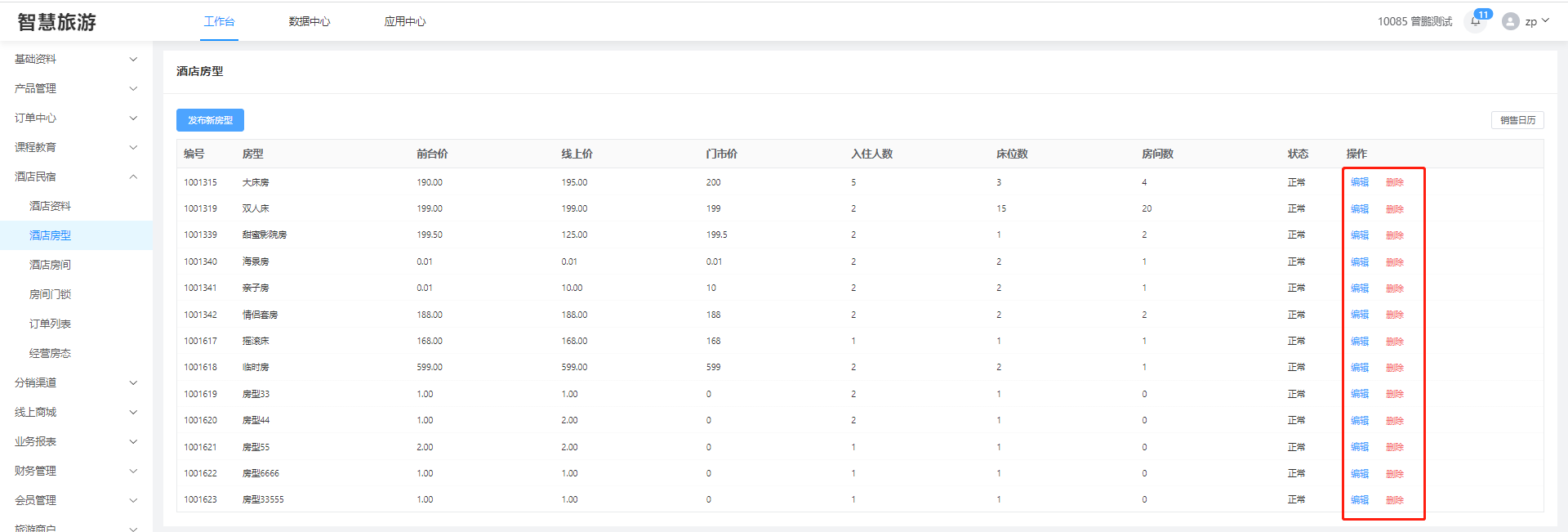Edit the 大床房 room type row
This screenshot has height=532, width=1568.
coord(1359,182)
